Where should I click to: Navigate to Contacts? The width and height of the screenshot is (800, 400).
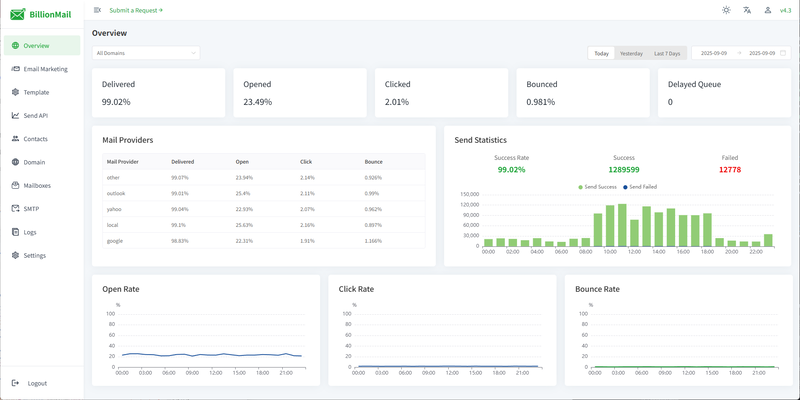pyautogui.click(x=42, y=139)
